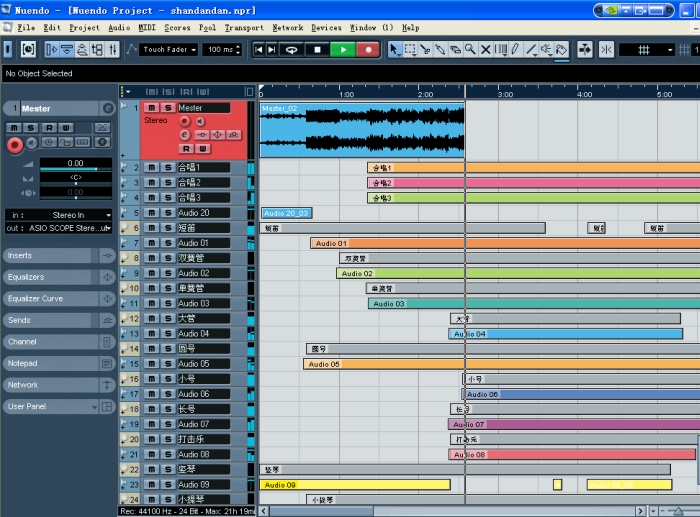Select the Mute X tool
Viewport: 700px width, 517px height.
coord(486,49)
